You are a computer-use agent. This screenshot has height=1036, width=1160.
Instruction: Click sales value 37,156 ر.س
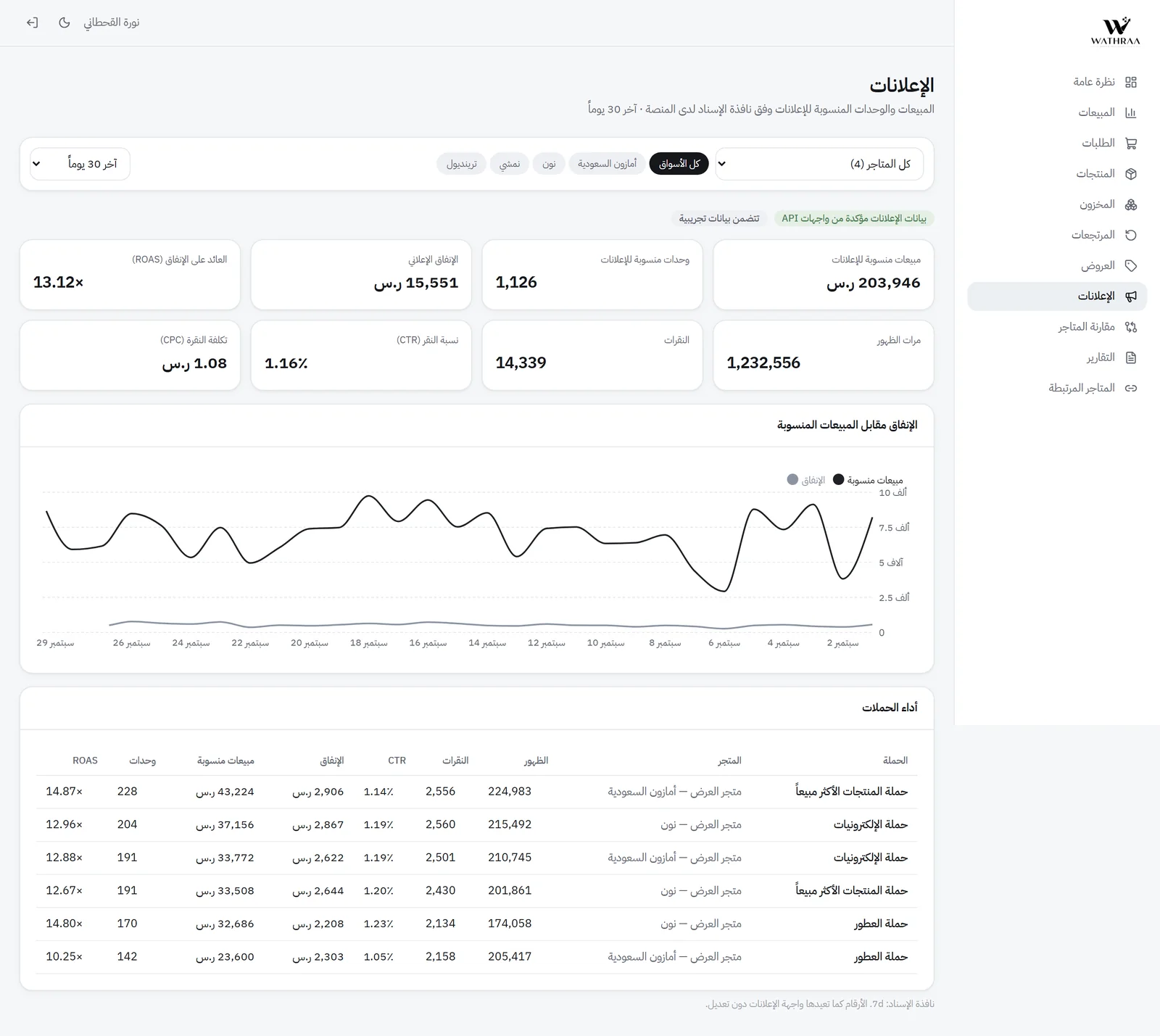[x=225, y=825]
